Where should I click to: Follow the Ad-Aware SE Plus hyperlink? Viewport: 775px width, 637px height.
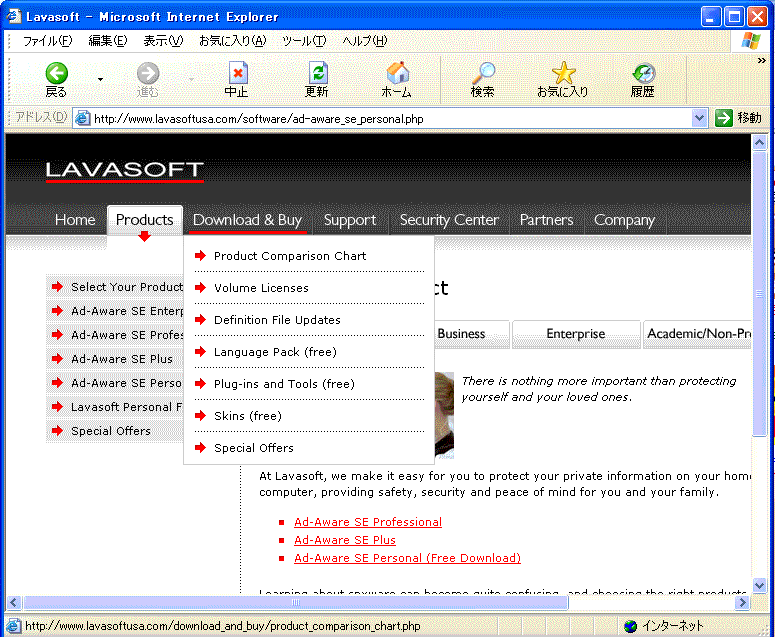click(x=345, y=540)
